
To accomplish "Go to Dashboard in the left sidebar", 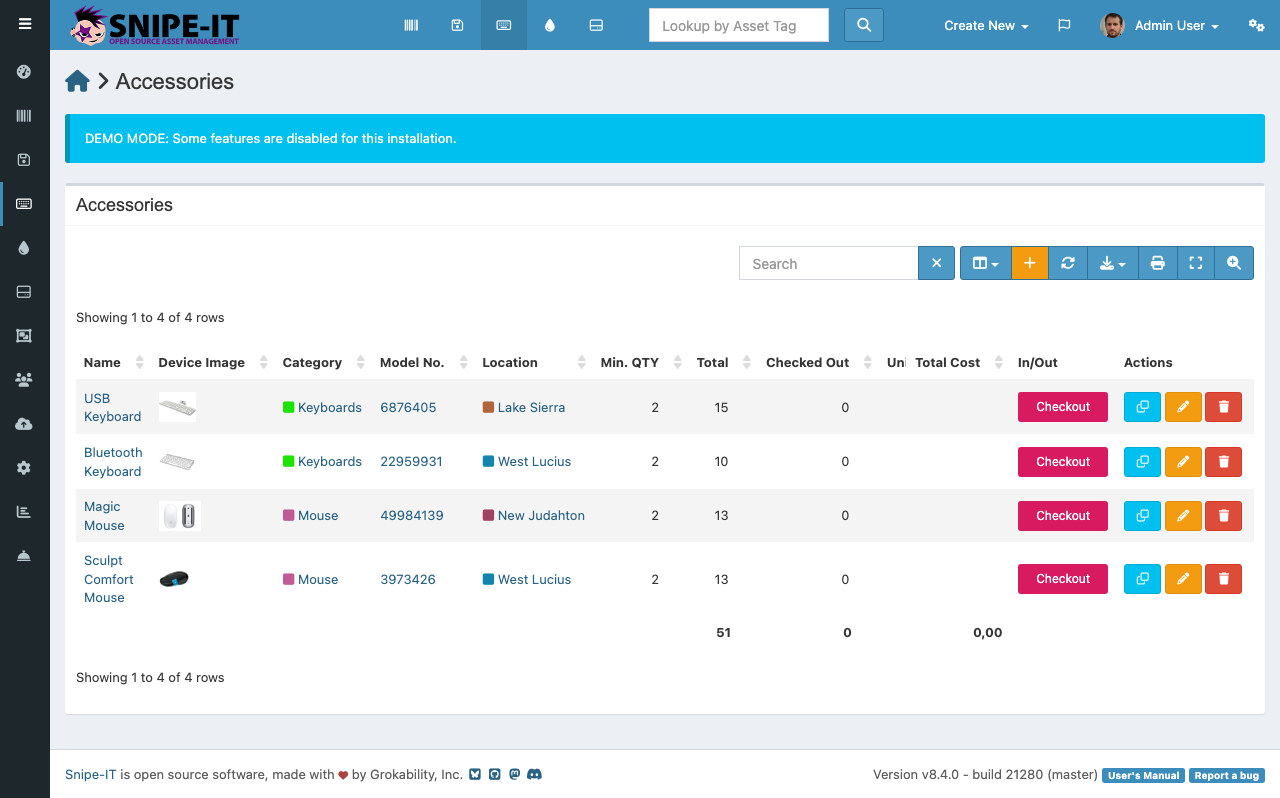I will click(x=24, y=72).
